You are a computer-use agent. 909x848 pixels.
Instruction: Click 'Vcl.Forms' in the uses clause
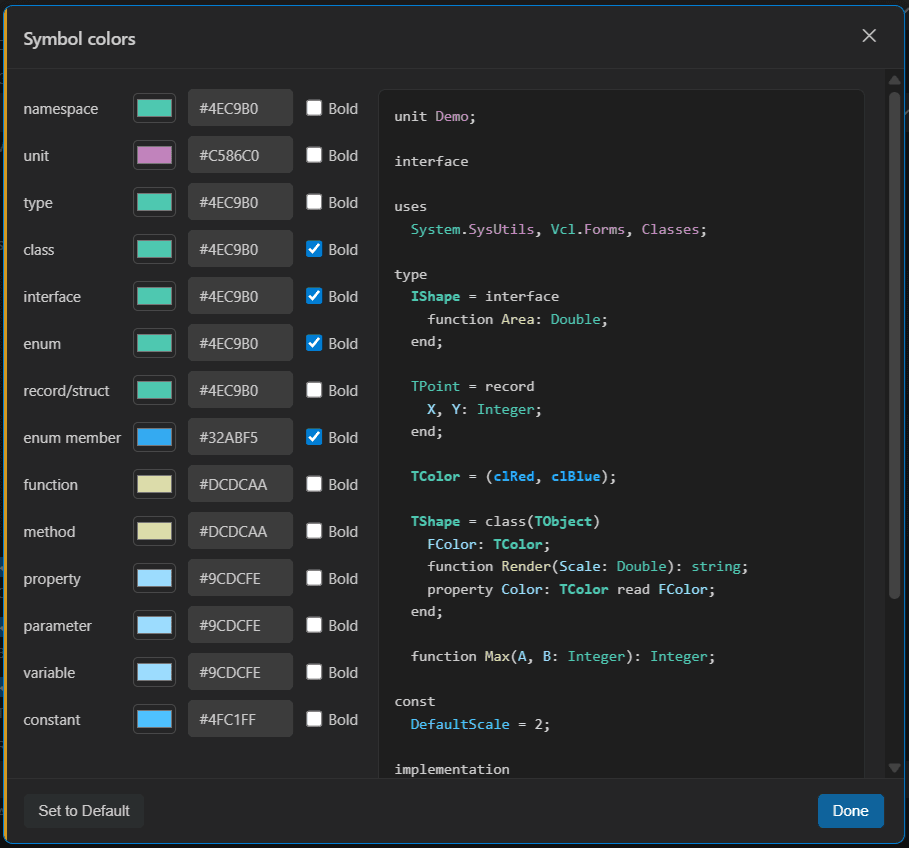[x=587, y=229]
